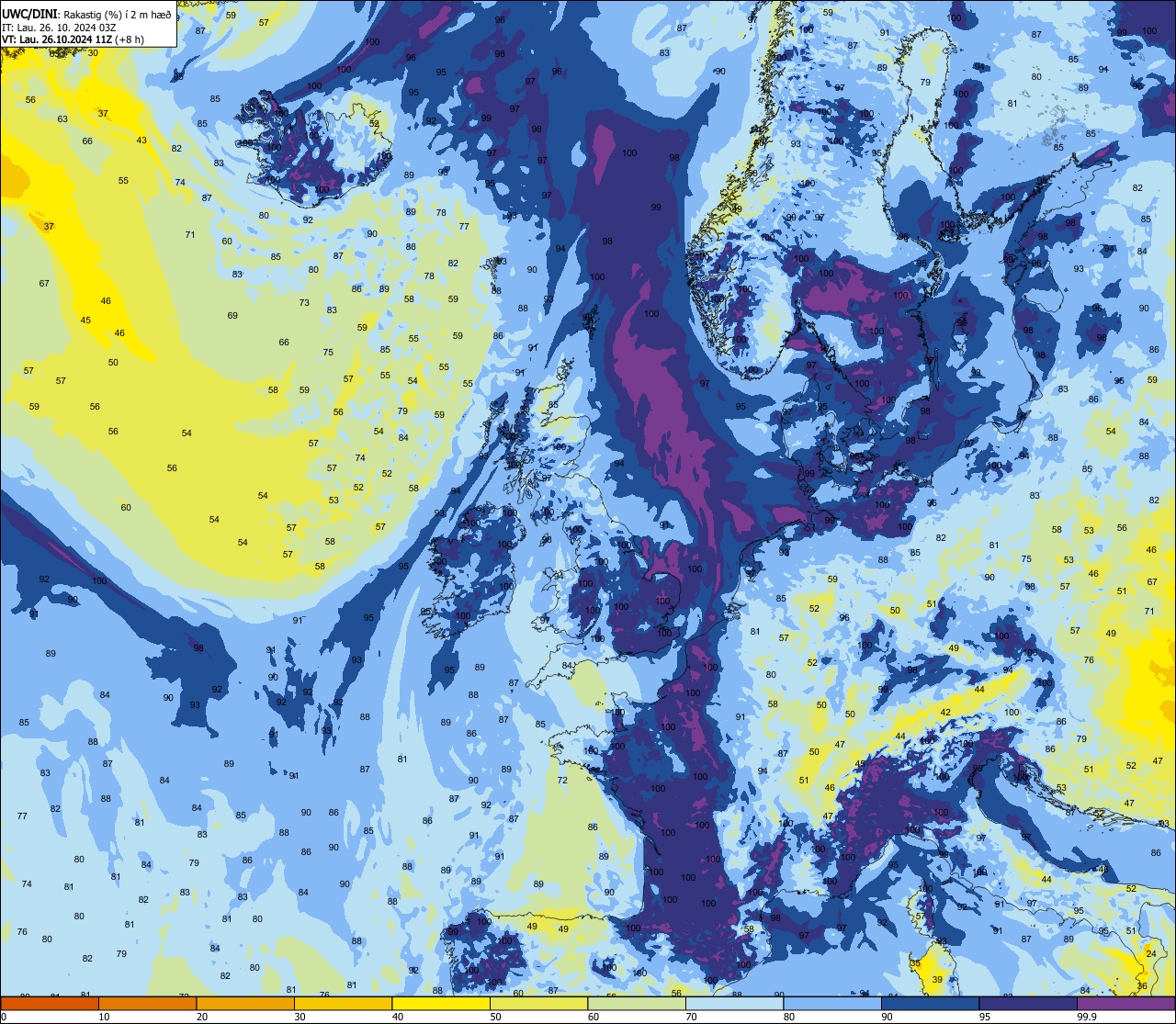Click the map value 43
Viewport: 1176px width, 1024px height.
click(x=141, y=140)
